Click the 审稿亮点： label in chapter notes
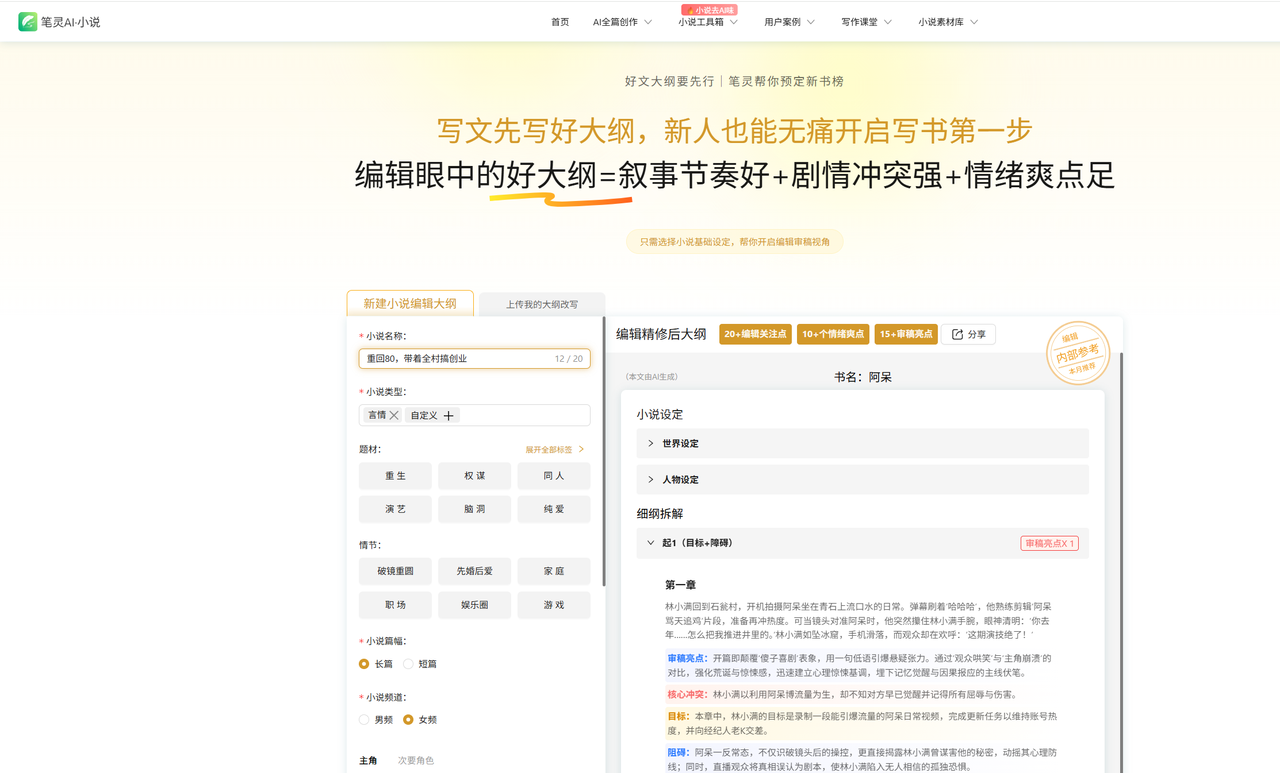Image resolution: width=1280 pixels, height=773 pixels. [x=687, y=659]
